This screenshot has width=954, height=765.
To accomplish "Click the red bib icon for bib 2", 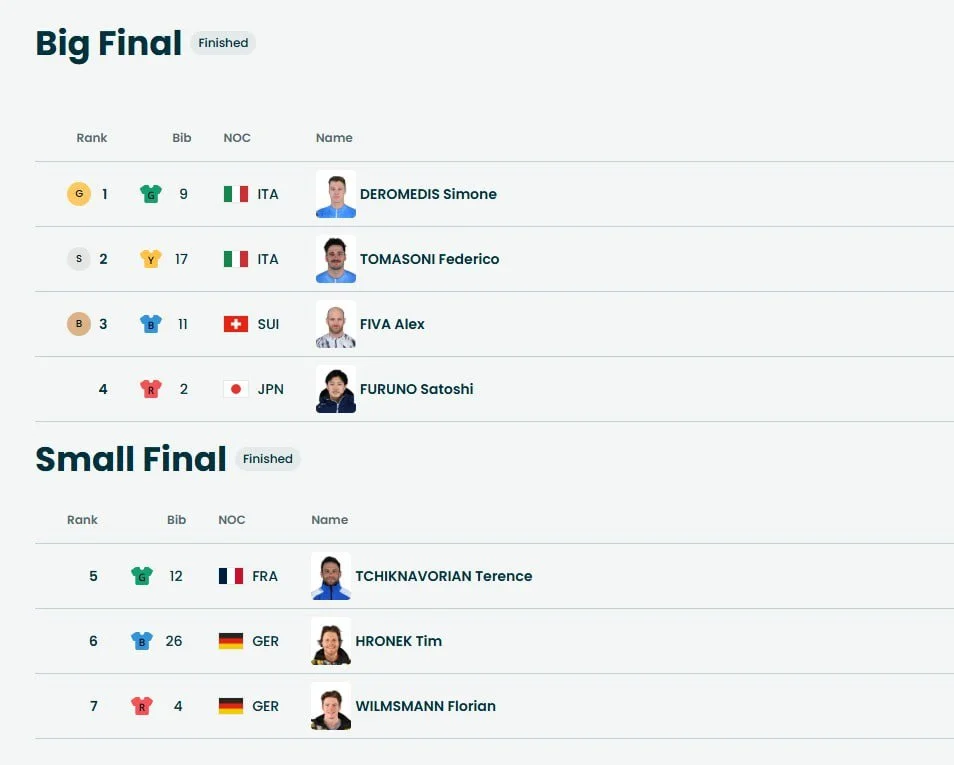I will coord(151,389).
